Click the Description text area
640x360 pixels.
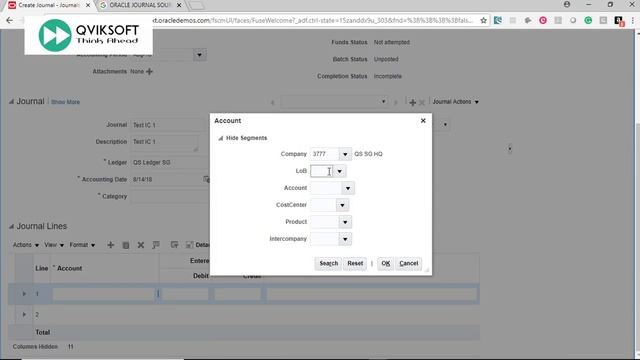click(x=164, y=143)
